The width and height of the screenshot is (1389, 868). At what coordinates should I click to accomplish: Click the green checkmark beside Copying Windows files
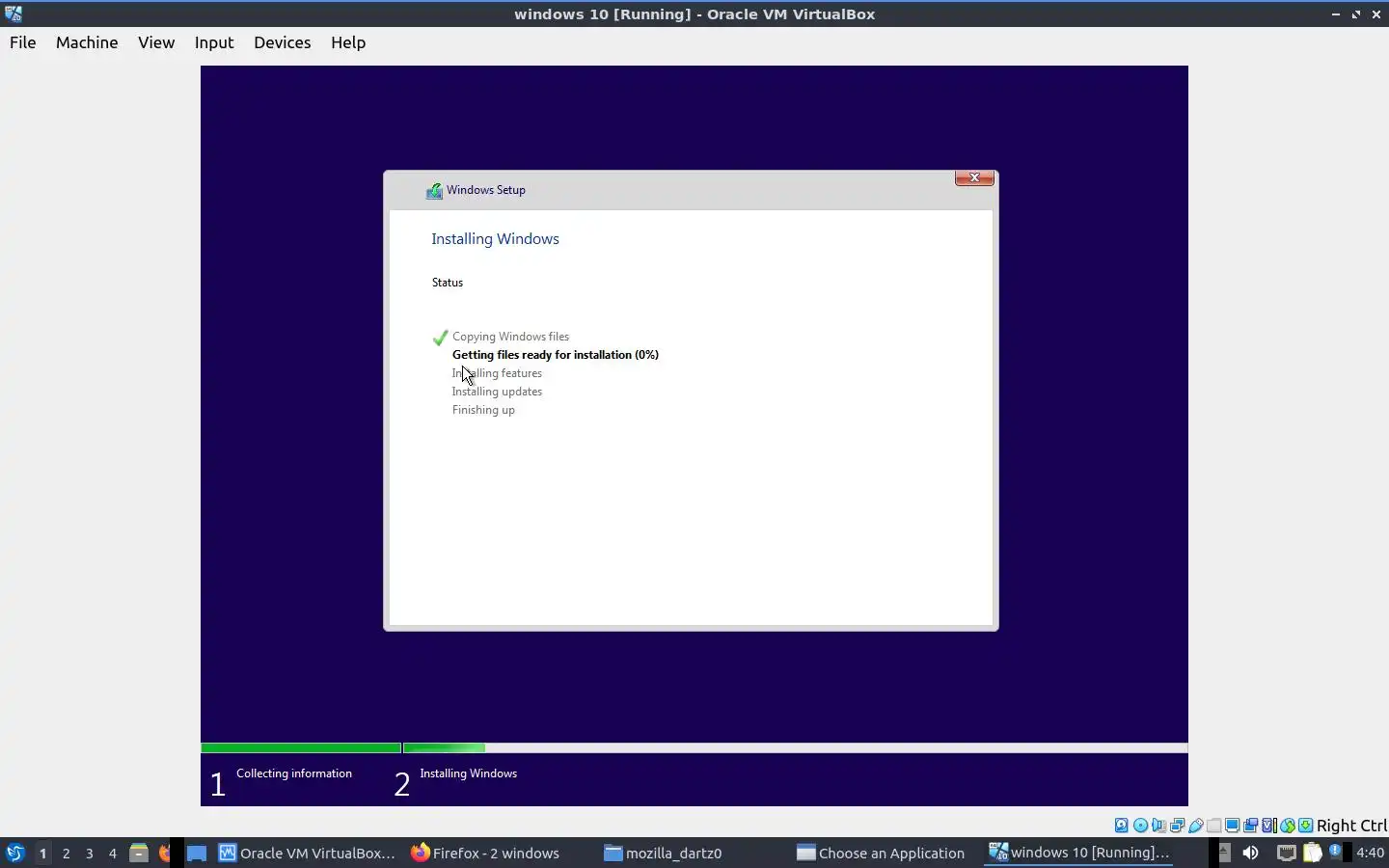tap(440, 338)
